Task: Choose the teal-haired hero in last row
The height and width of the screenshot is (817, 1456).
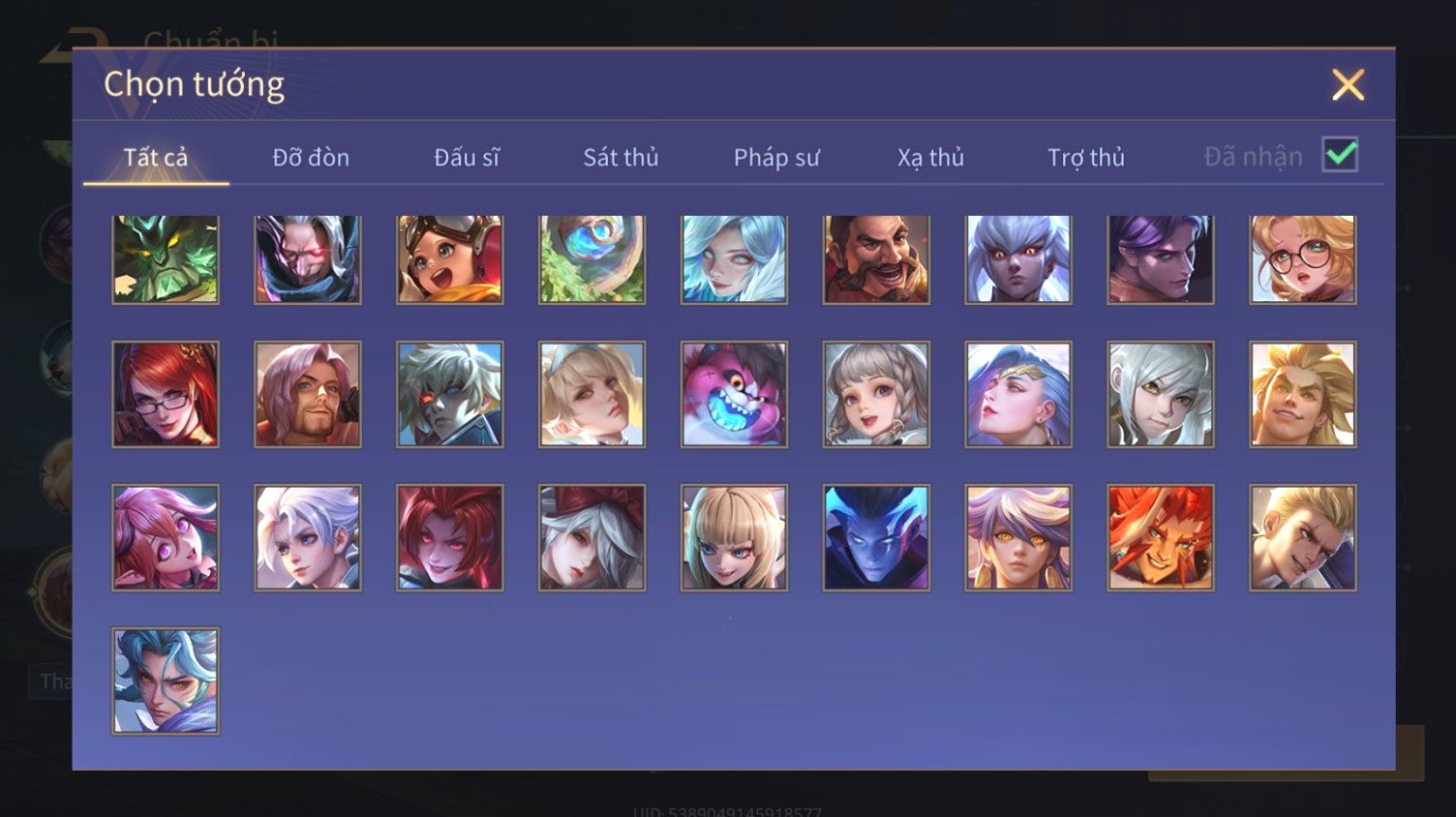Action: click(166, 681)
